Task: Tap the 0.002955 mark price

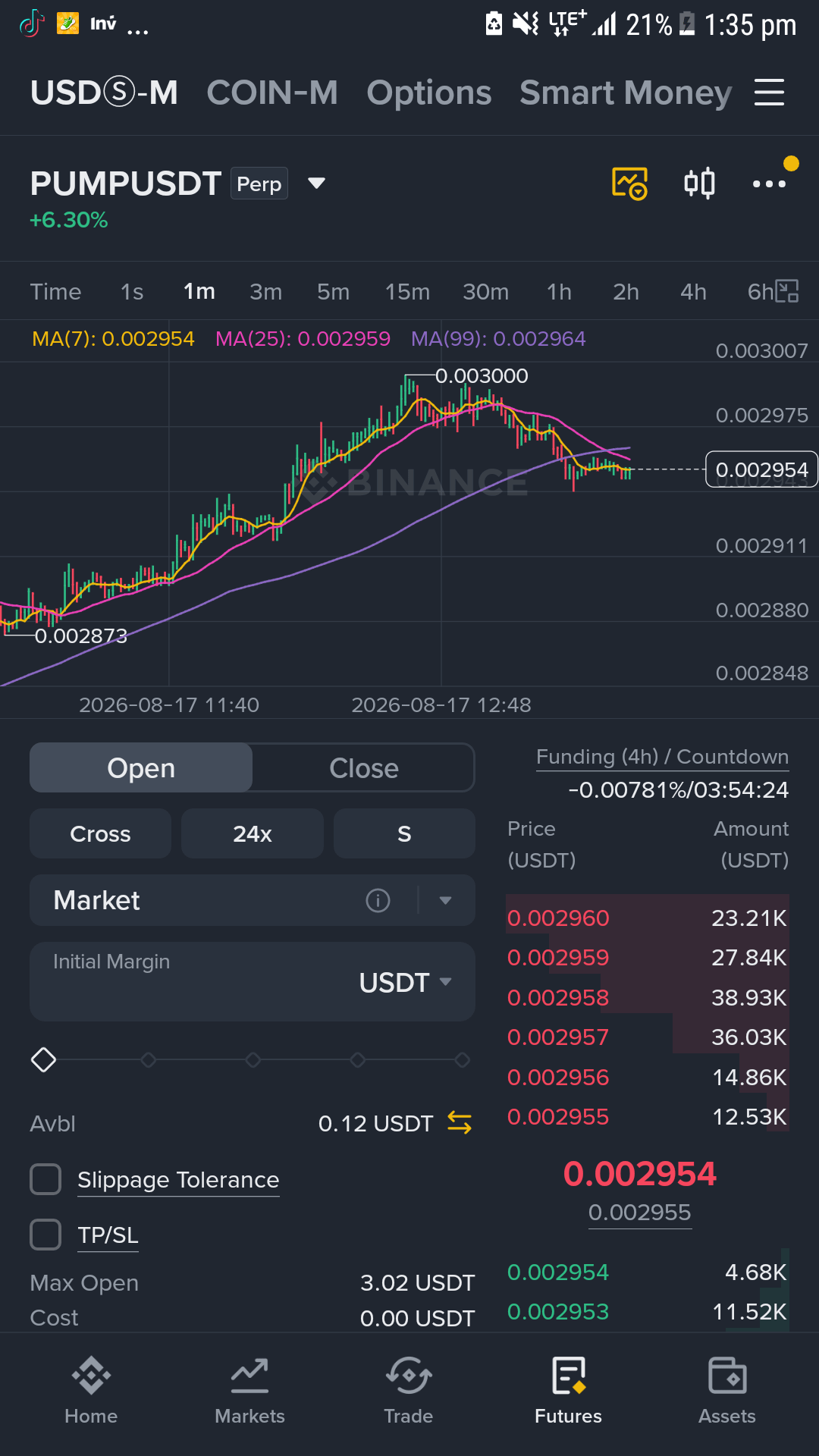Action: [640, 1213]
